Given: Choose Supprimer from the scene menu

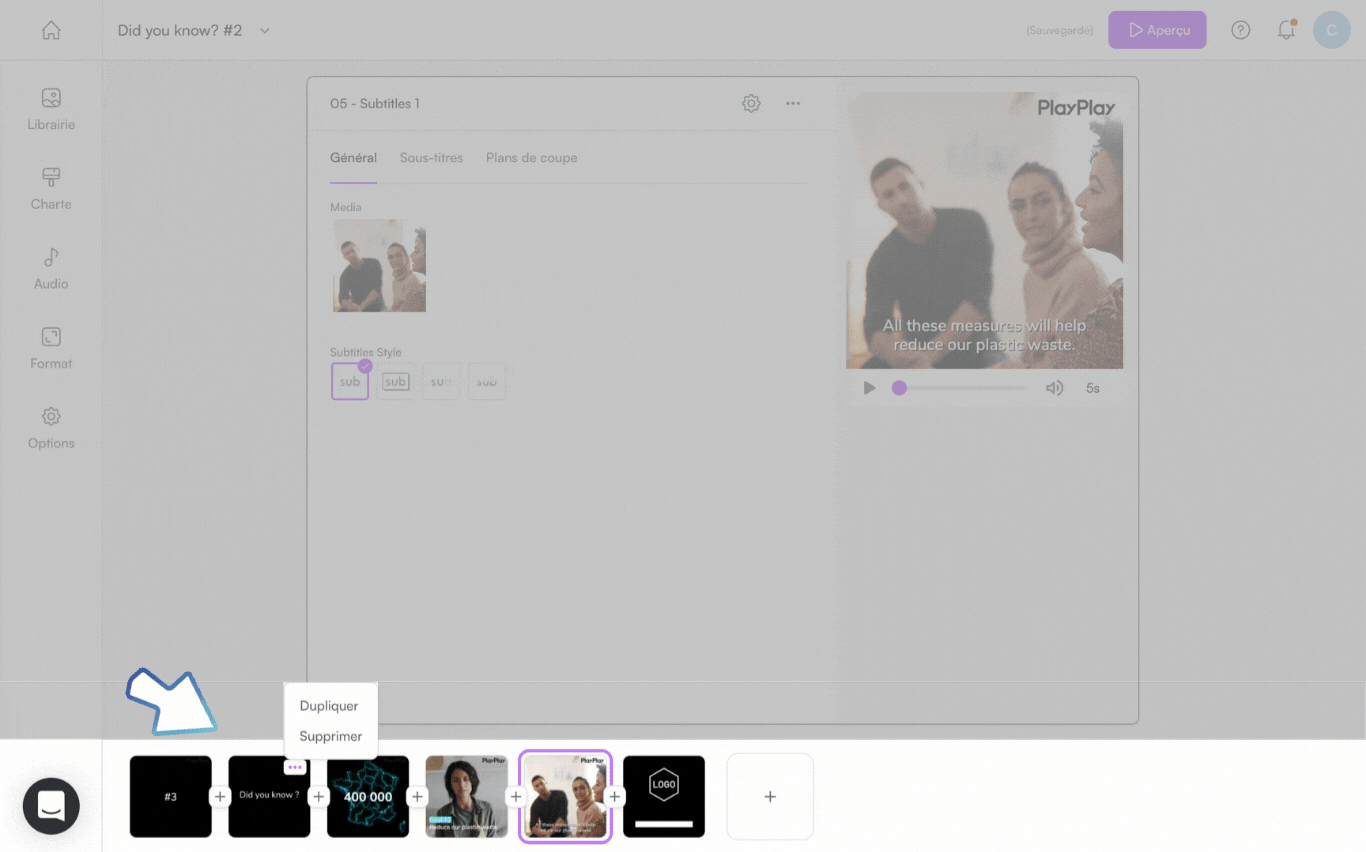Looking at the screenshot, I should [331, 736].
